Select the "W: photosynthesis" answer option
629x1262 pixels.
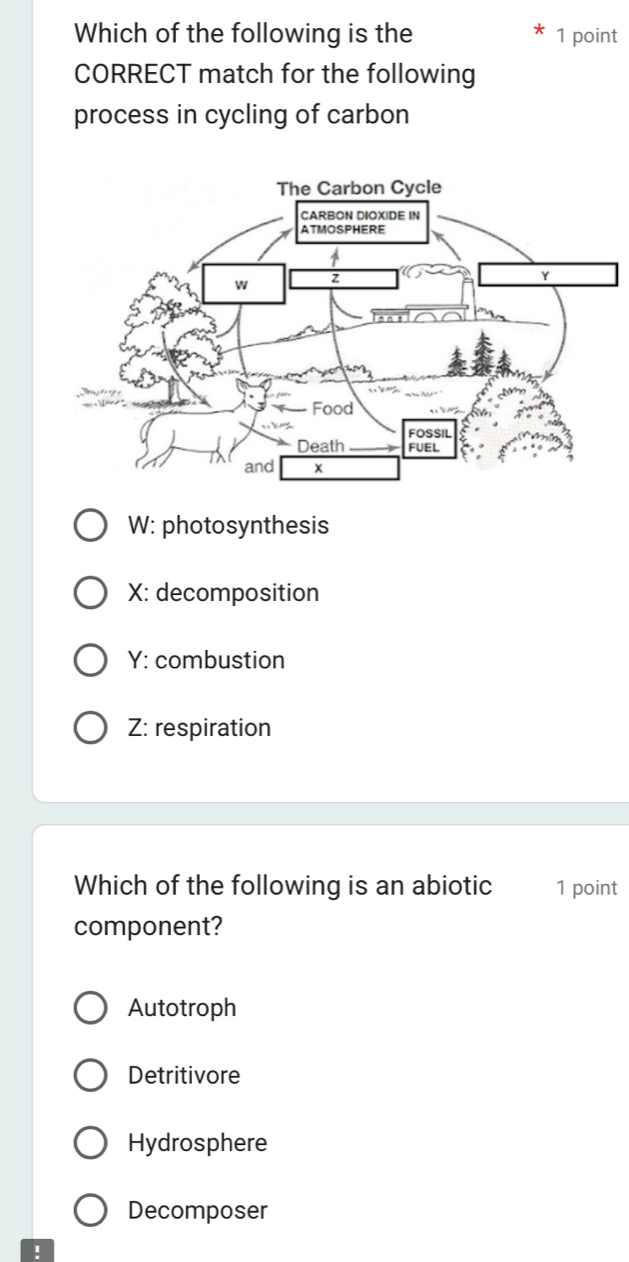(91, 525)
